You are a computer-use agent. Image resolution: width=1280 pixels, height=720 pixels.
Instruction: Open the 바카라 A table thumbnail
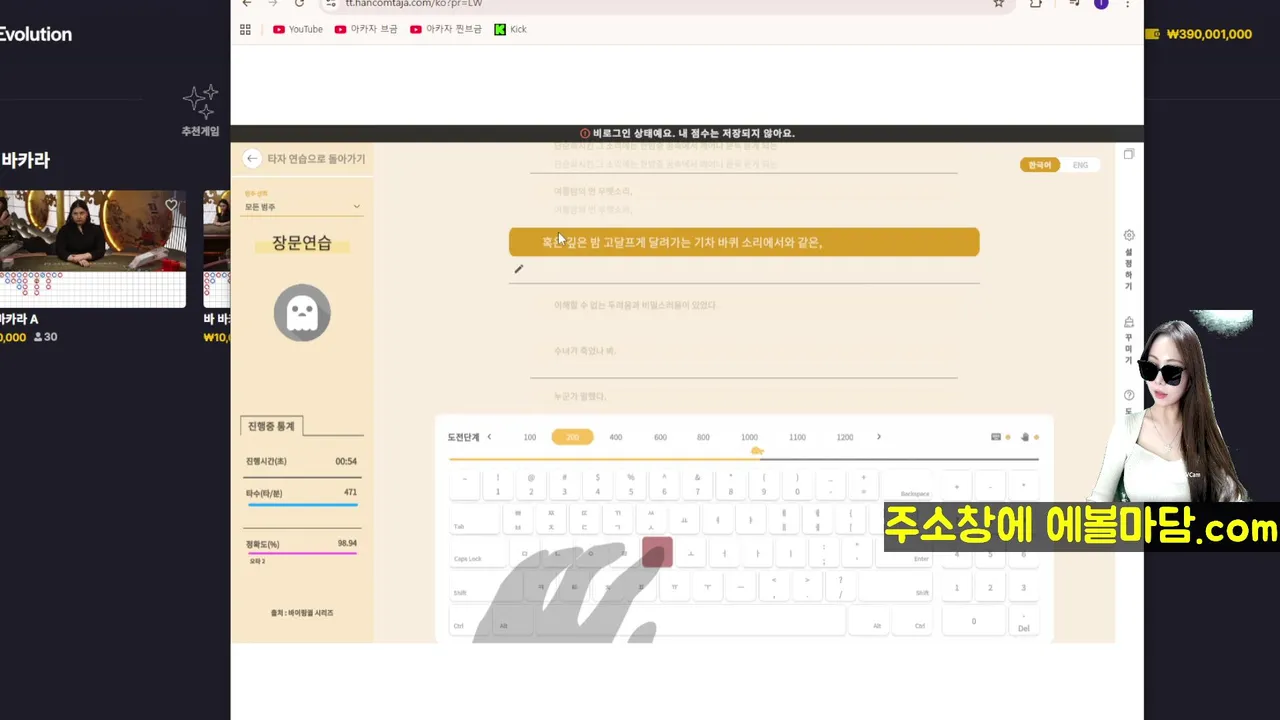pos(92,249)
